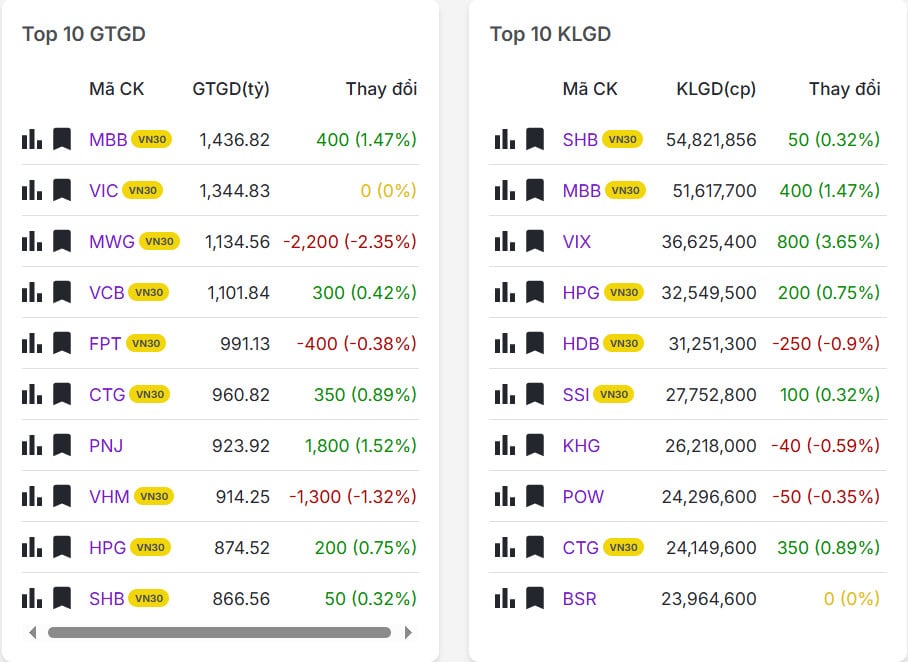Click the scrollbar right arrow
This screenshot has width=908, height=662.
click(408, 632)
